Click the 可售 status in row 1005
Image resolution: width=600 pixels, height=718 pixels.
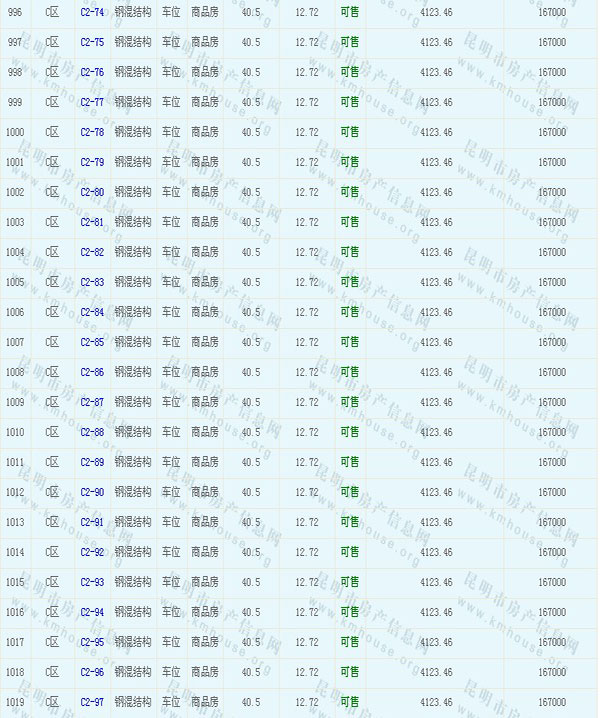point(349,283)
